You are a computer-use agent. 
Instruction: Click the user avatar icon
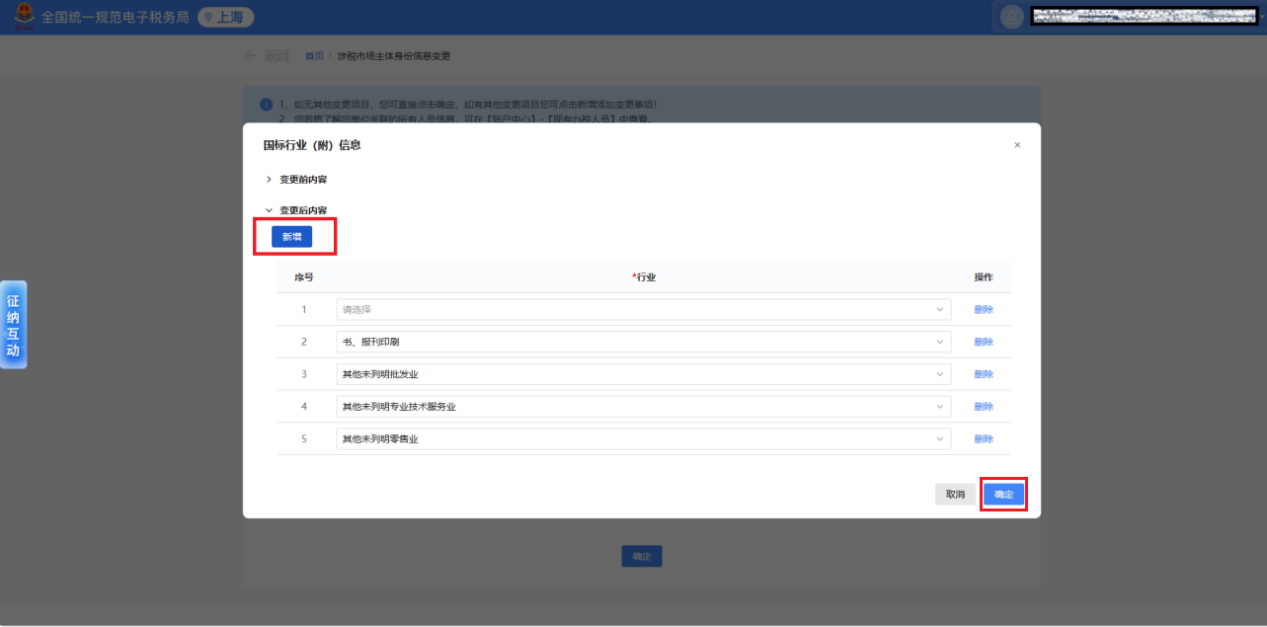pos(1012,17)
